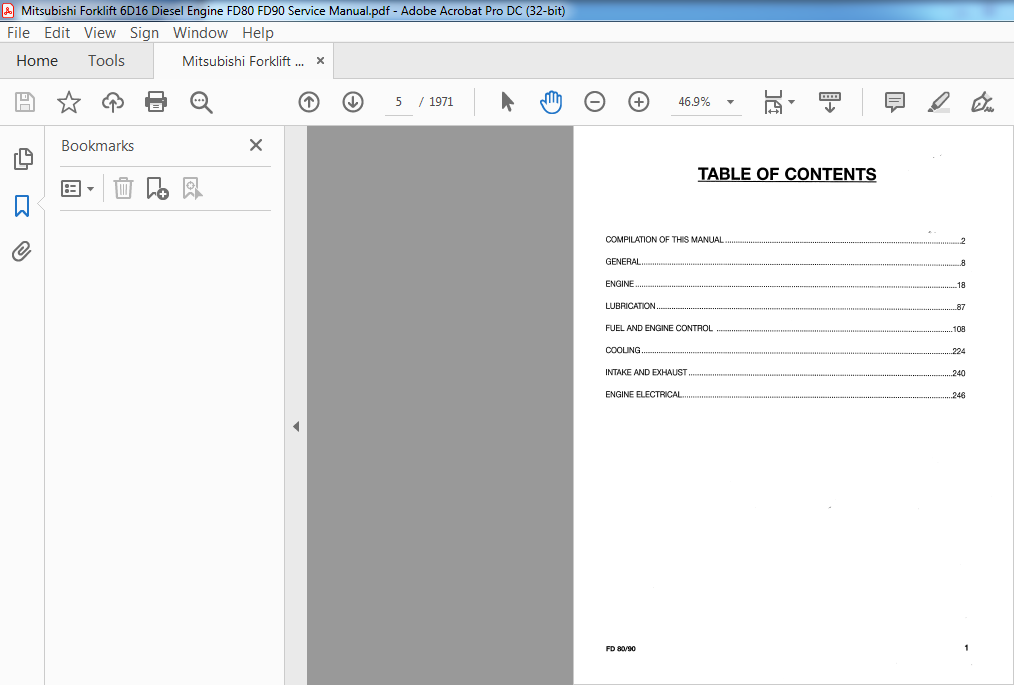Find current bookmark icon
This screenshot has width=1014, height=685.
[x=192, y=188]
